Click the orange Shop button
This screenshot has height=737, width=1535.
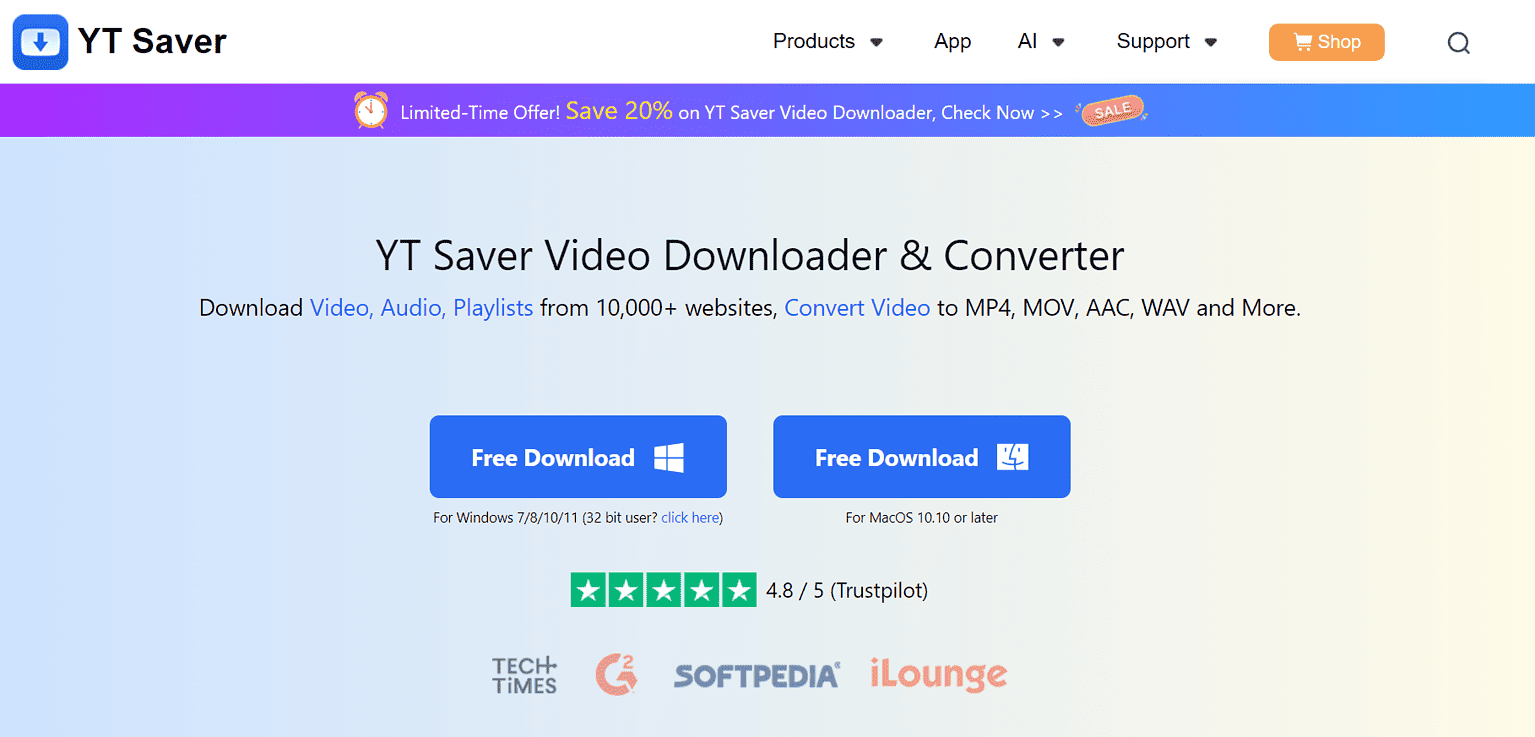pyautogui.click(x=1327, y=42)
